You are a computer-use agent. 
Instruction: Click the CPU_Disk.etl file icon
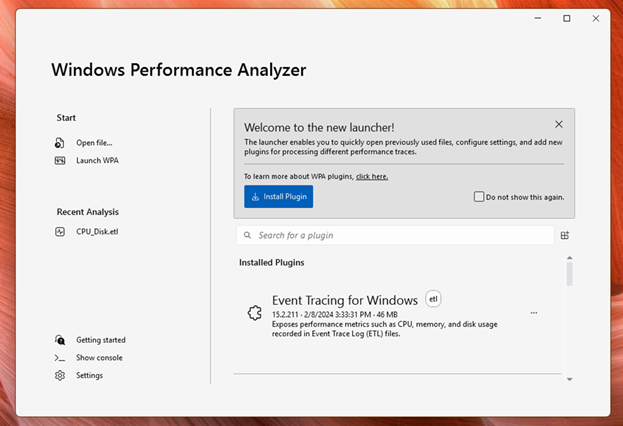pos(60,232)
